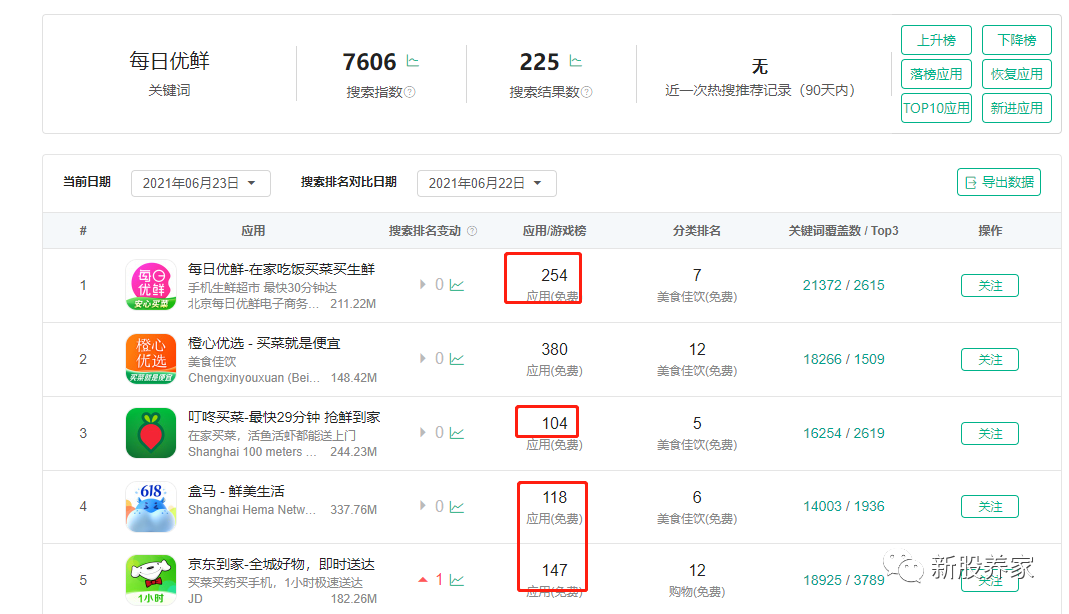Viewport: 1069px width, 614px height.
Task: Click the 下降榜 button
Action: [x=1017, y=40]
